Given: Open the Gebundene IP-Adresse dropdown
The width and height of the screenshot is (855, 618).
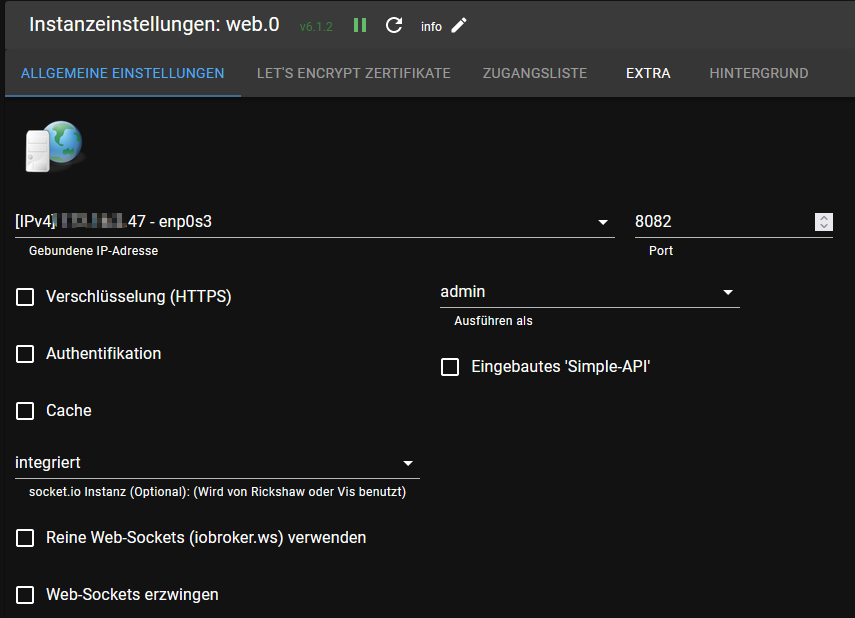Looking at the screenshot, I should tap(603, 222).
